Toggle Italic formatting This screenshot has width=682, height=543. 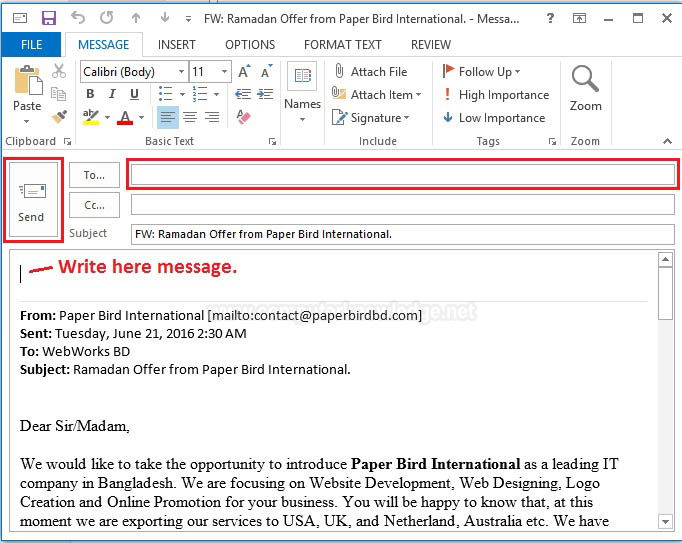(x=112, y=94)
